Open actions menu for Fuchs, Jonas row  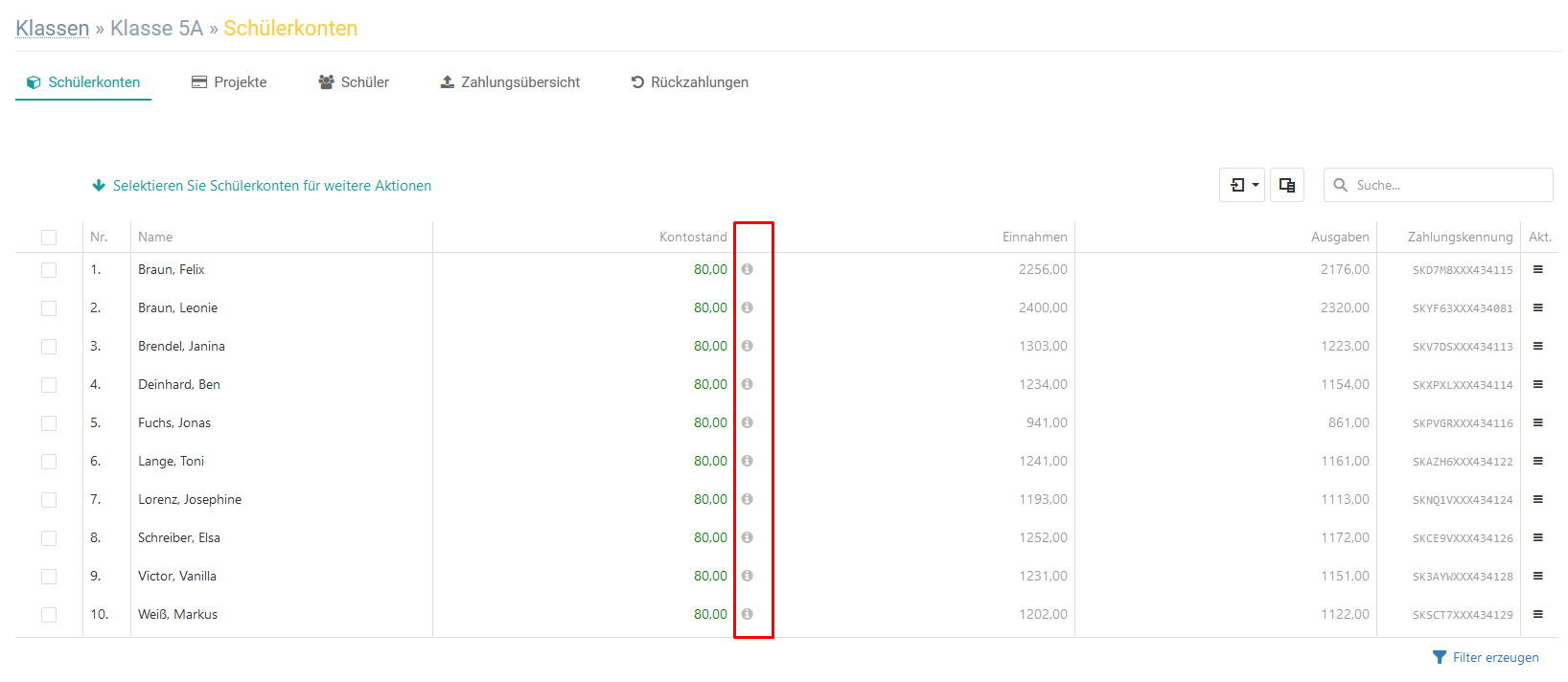(1538, 422)
